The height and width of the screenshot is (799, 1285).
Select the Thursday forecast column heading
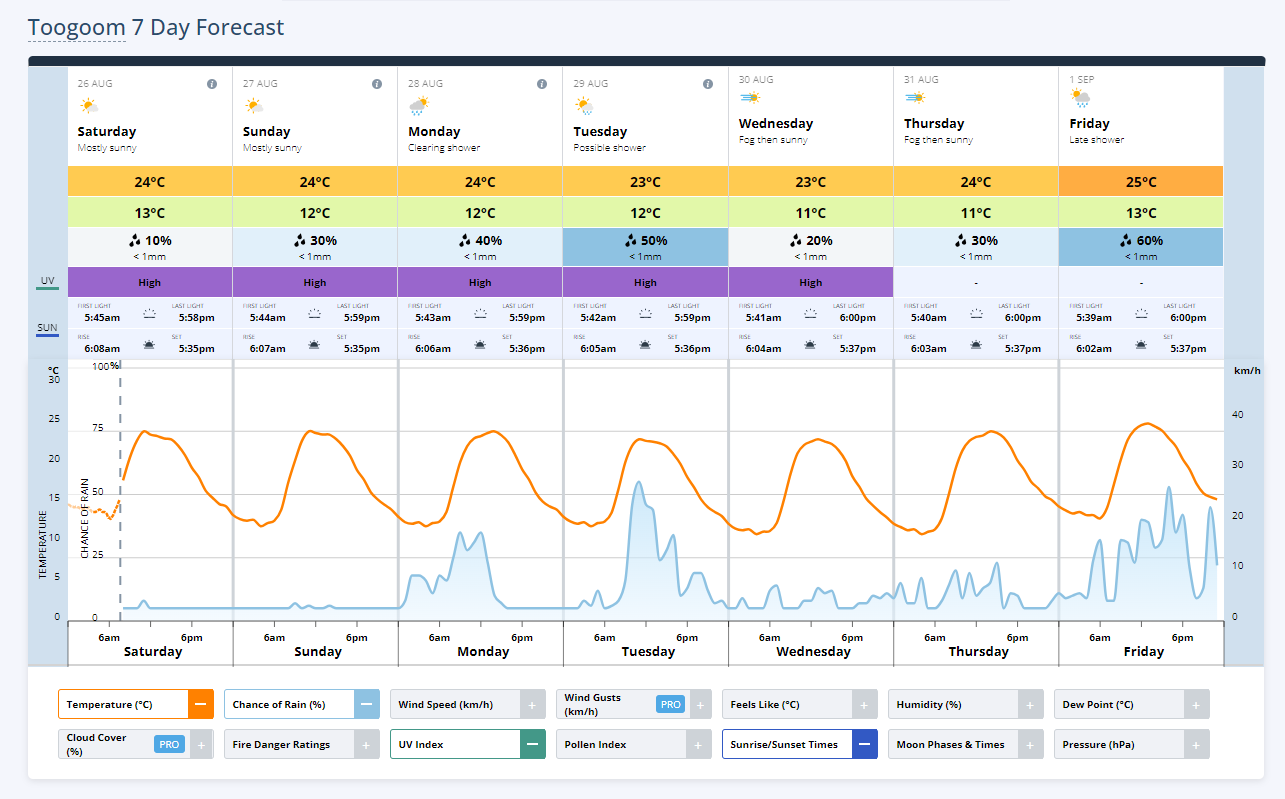934,123
